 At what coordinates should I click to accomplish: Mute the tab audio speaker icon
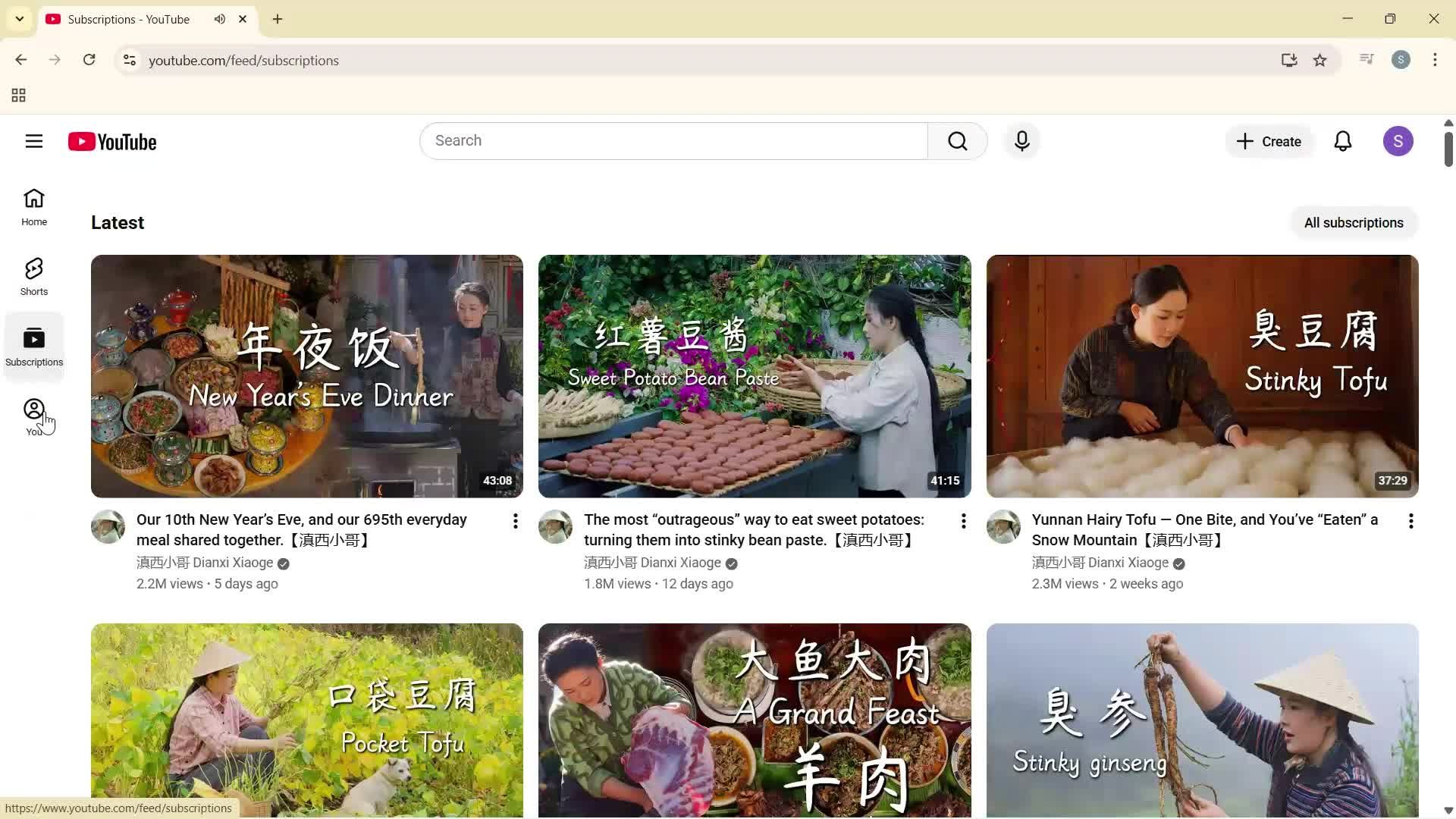point(219,19)
